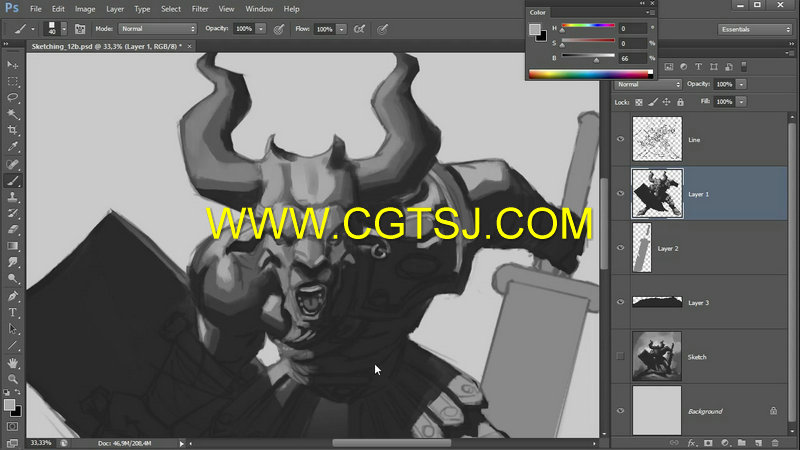Select the Zoom tool
This screenshot has width=800, height=450.
pos(13,379)
